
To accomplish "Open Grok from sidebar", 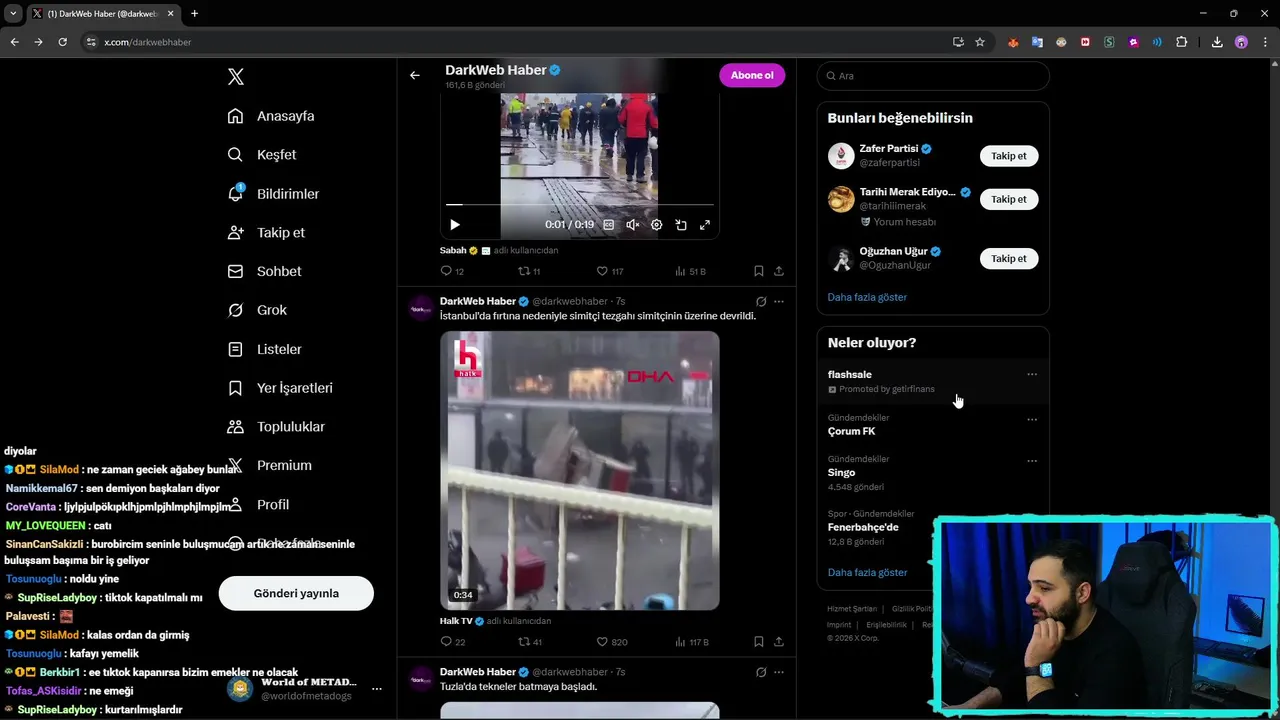I will (257, 310).
